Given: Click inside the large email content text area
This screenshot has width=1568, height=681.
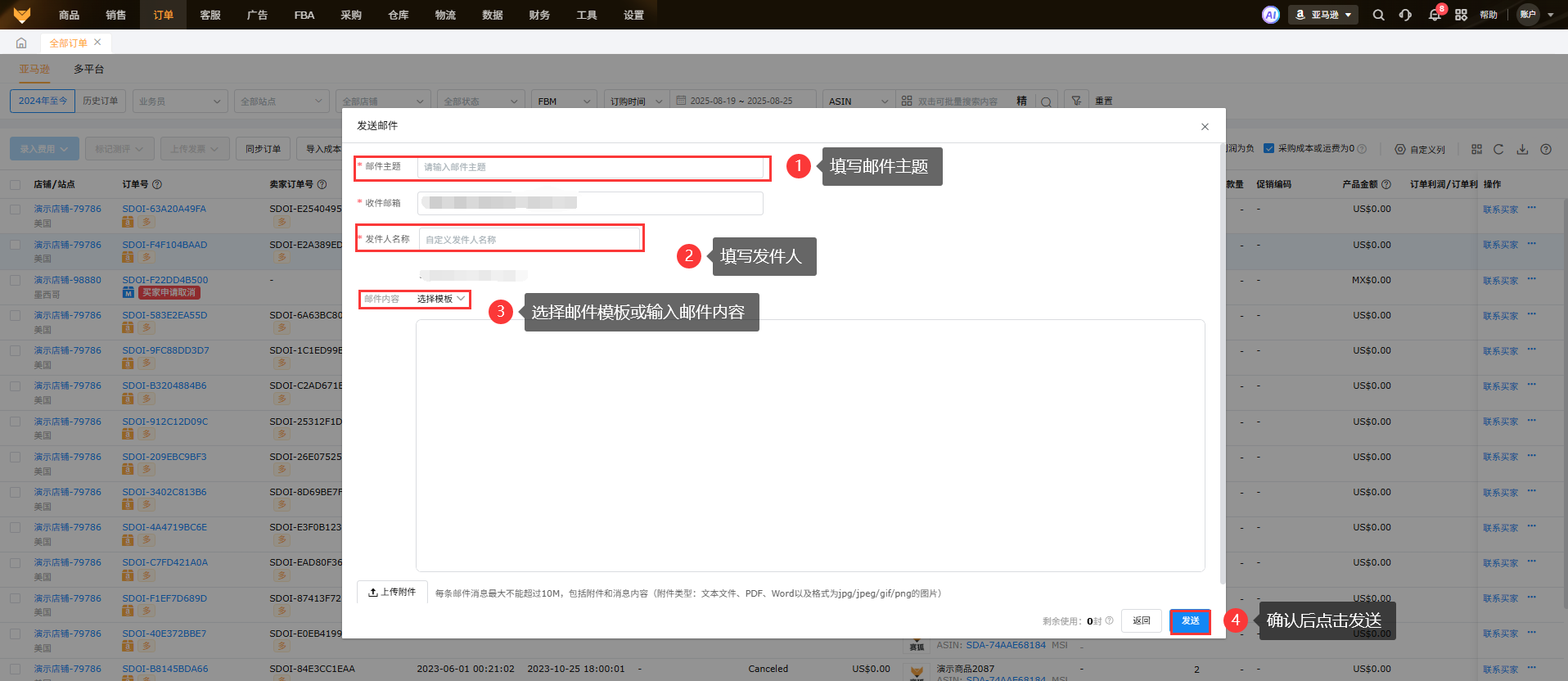Looking at the screenshot, I should click(810, 445).
